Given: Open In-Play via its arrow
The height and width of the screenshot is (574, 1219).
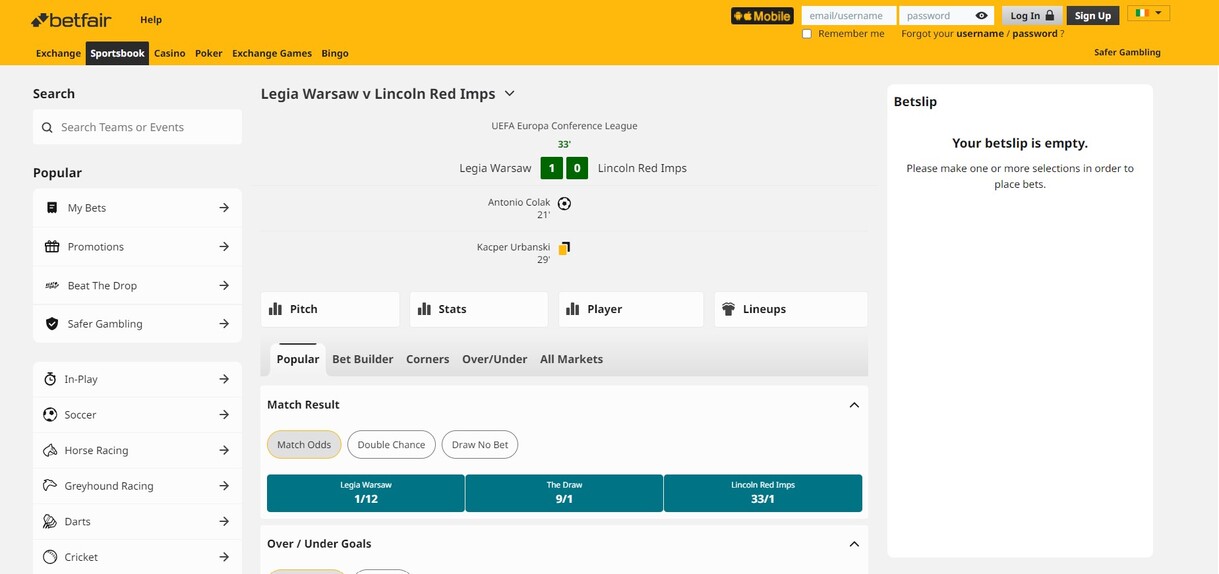Looking at the screenshot, I should [x=224, y=379].
